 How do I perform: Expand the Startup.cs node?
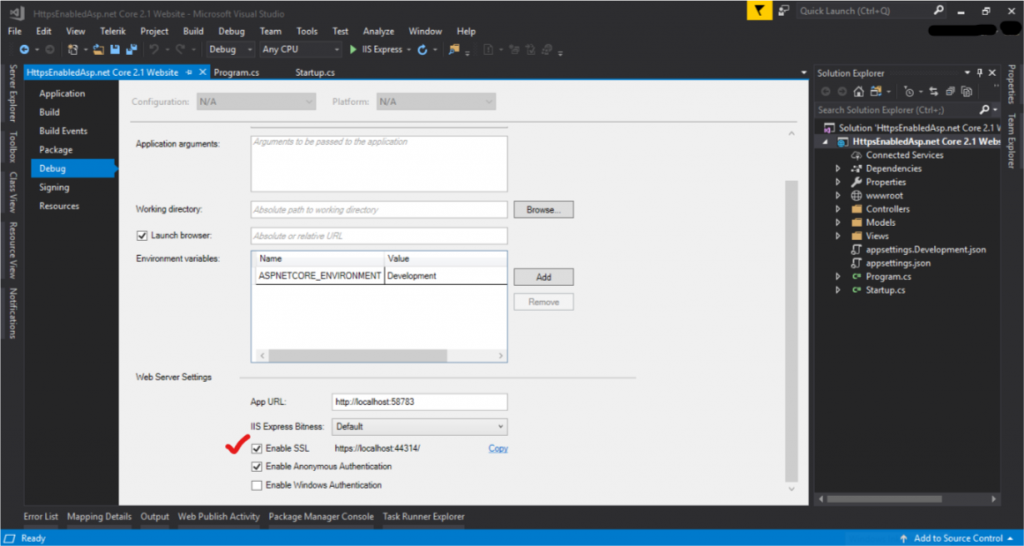click(838, 290)
